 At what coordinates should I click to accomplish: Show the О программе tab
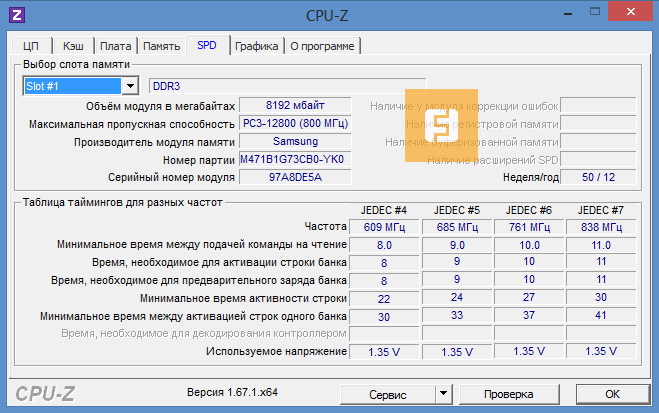click(x=322, y=45)
